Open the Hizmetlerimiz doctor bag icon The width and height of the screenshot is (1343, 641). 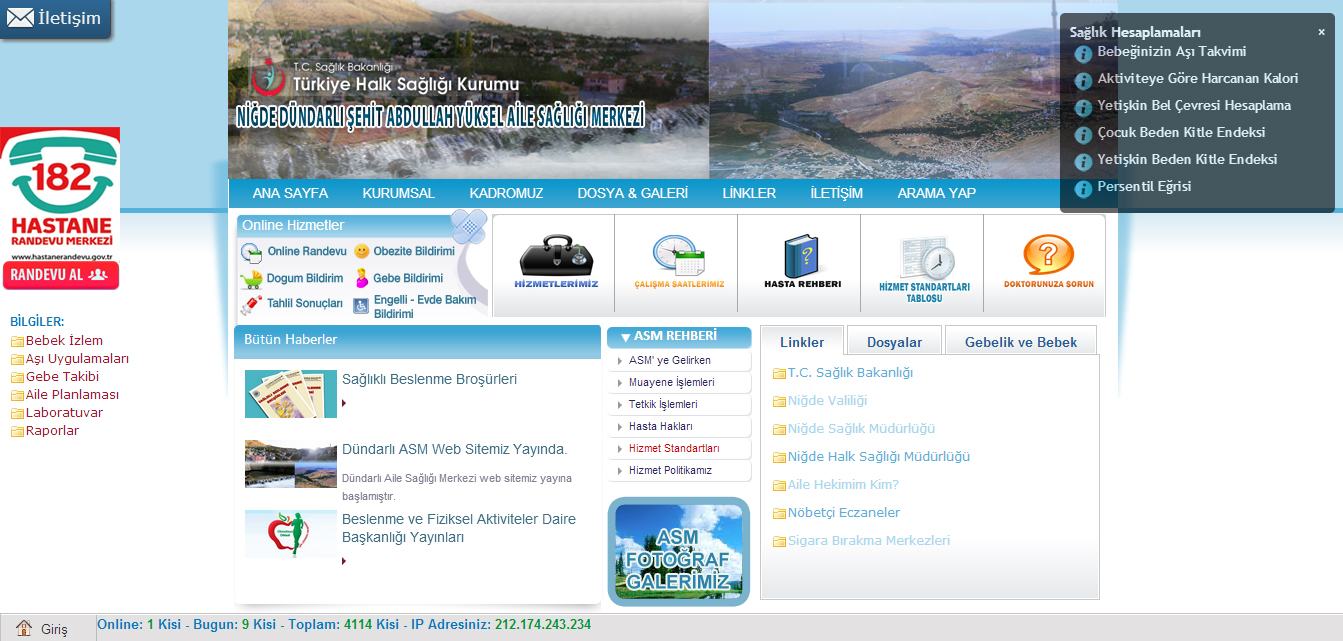(555, 263)
